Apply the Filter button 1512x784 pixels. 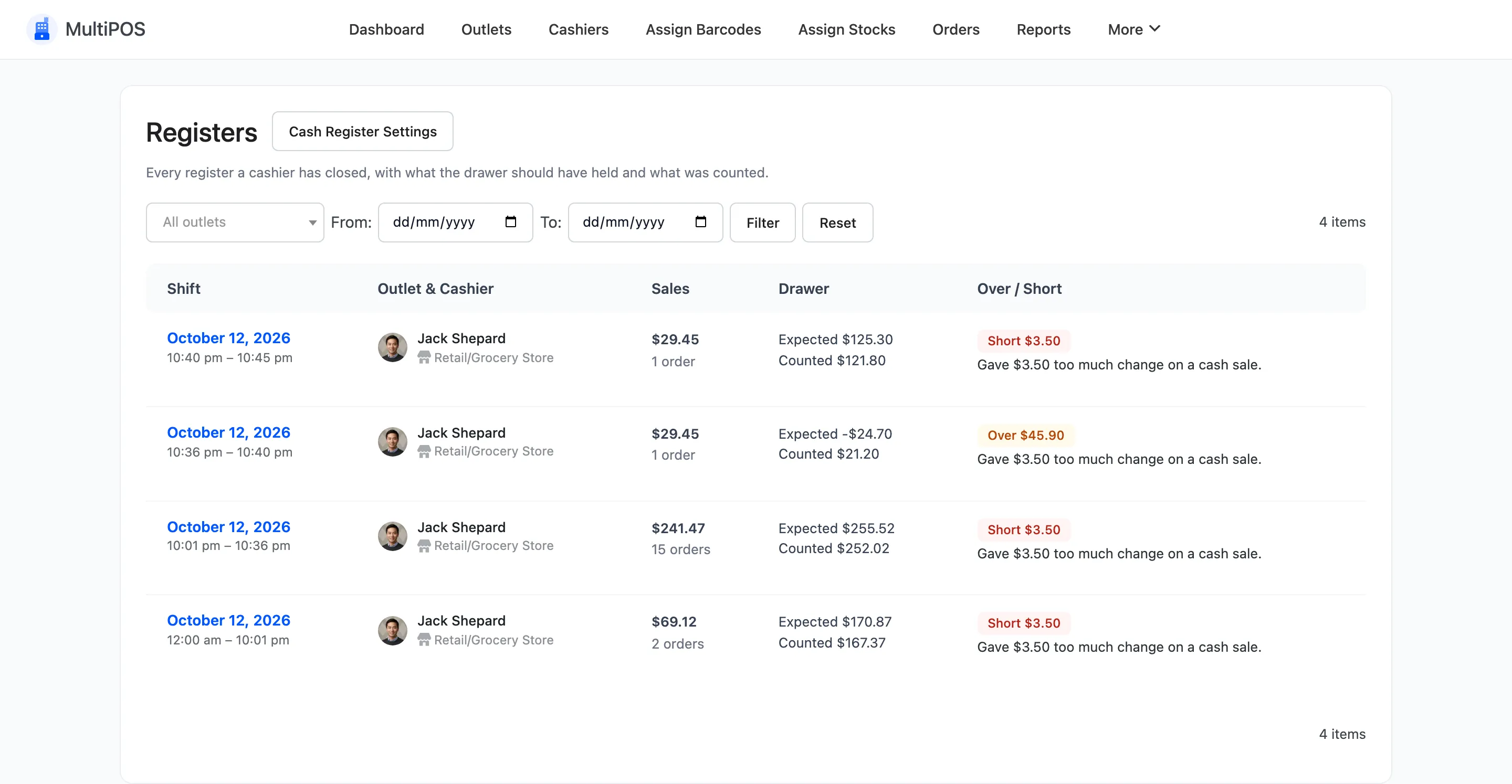pyautogui.click(x=762, y=223)
